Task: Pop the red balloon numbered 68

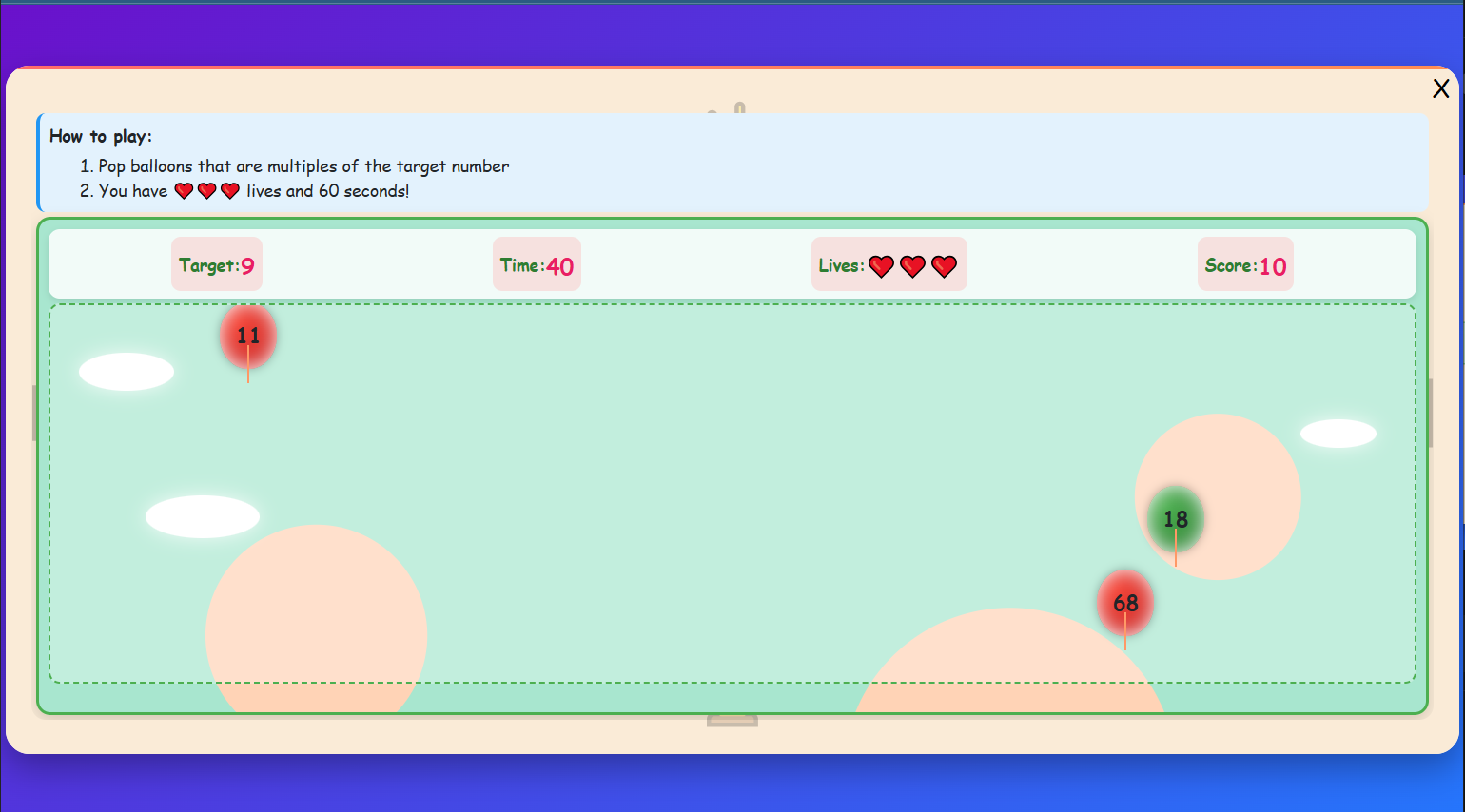Action: coord(1125,602)
